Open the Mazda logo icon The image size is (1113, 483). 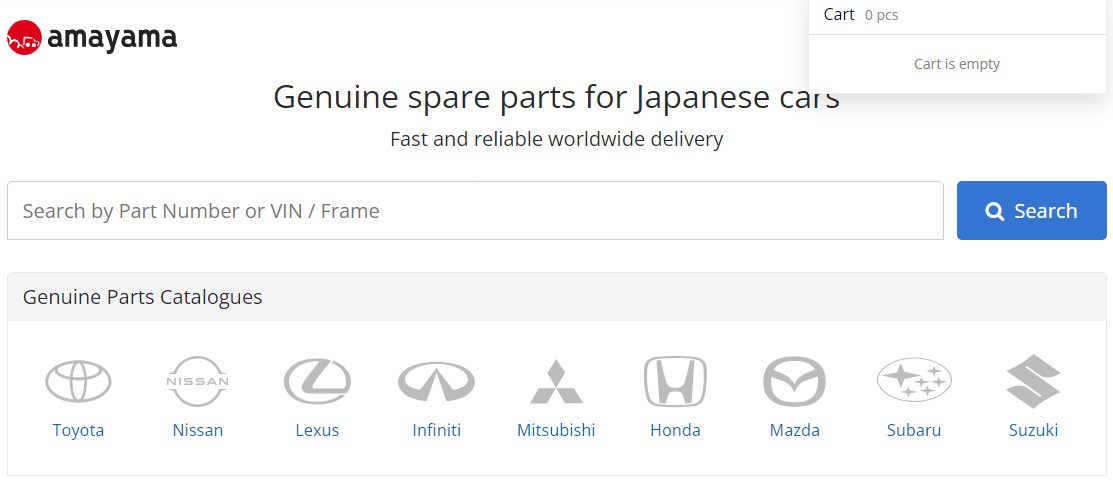(x=794, y=381)
